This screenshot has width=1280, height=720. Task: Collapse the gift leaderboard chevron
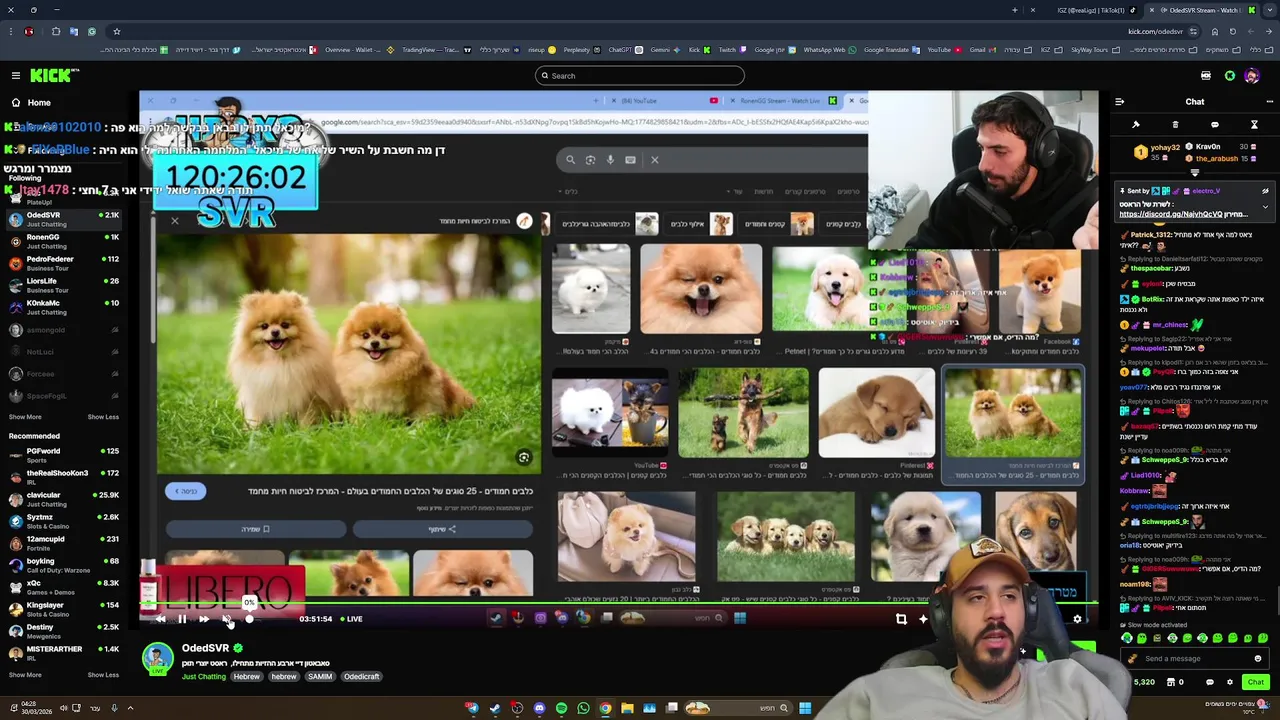pos(1195,172)
